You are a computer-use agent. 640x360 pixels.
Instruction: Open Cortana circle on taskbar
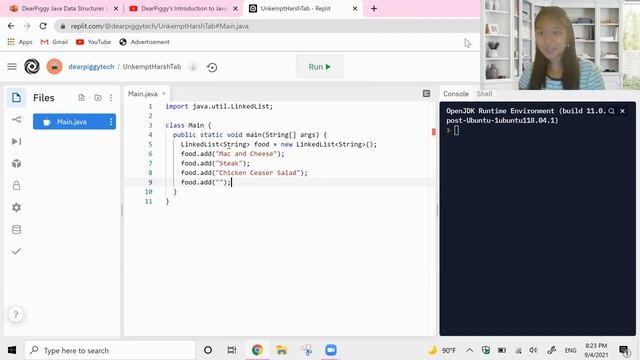pos(208,350)
